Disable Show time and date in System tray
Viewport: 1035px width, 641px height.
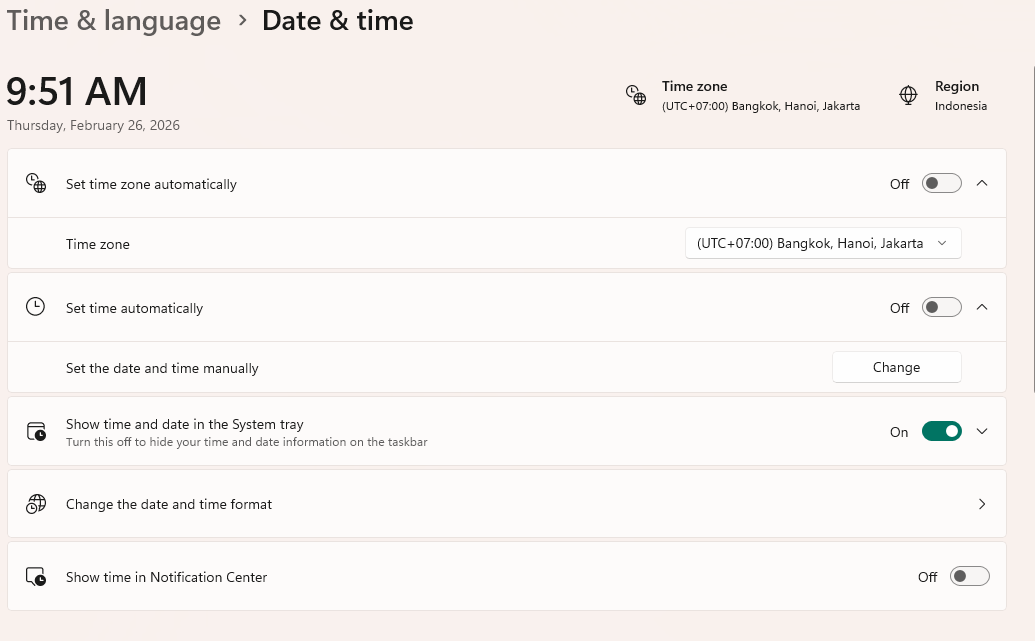tap(941, 432)
